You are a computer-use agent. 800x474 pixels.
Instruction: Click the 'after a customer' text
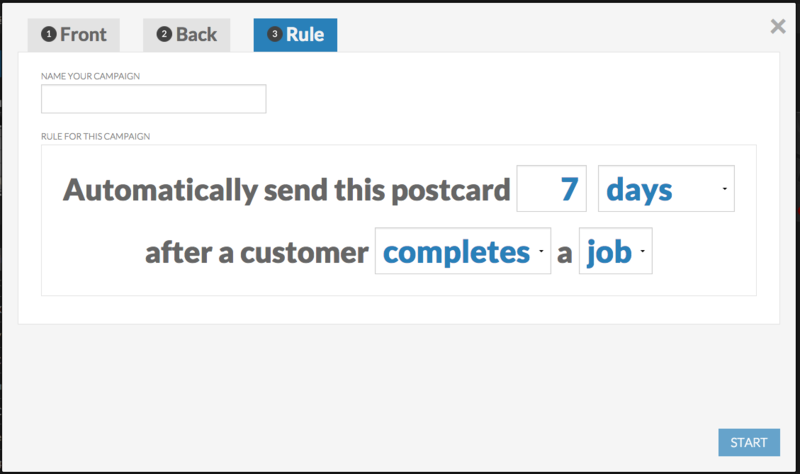click(256, 253)
